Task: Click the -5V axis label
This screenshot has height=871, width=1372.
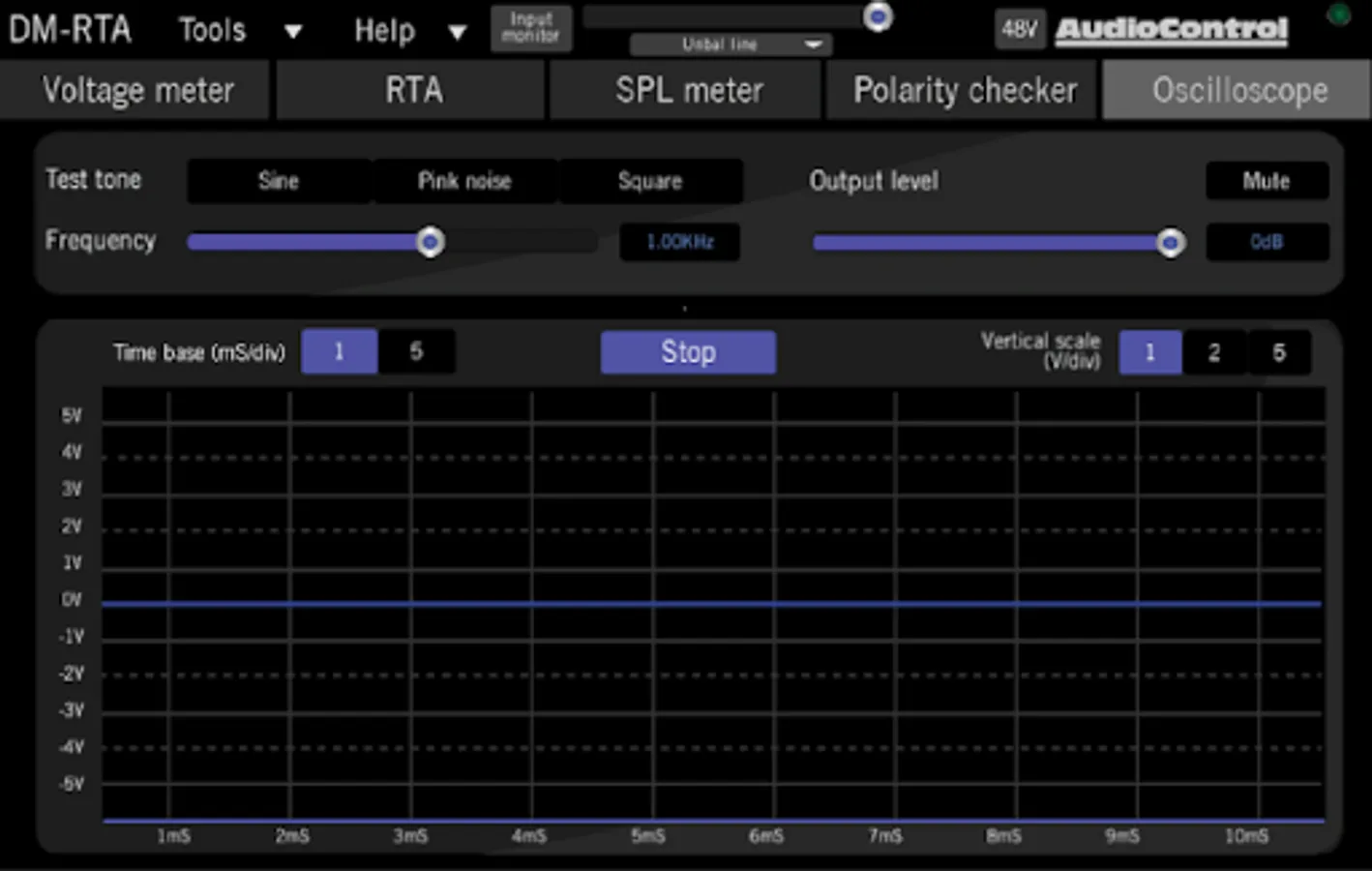Action: pos(71,784)
